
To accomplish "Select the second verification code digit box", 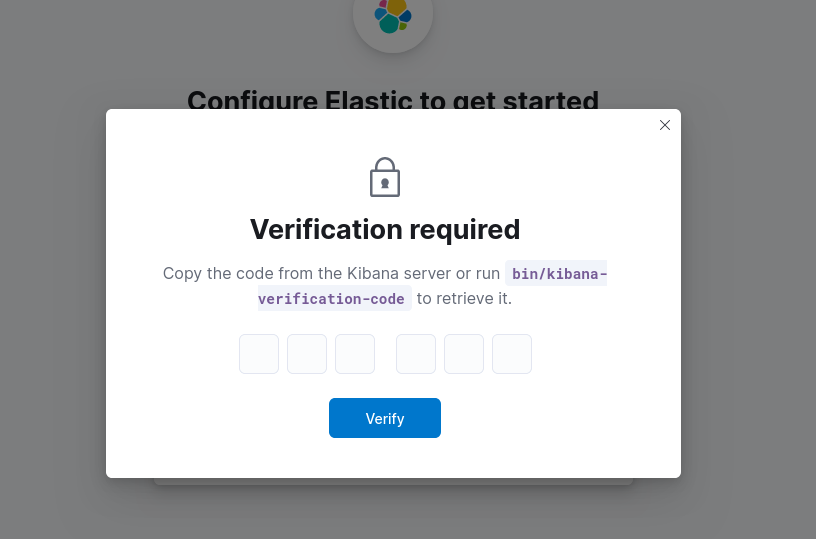I will point(307,354).
